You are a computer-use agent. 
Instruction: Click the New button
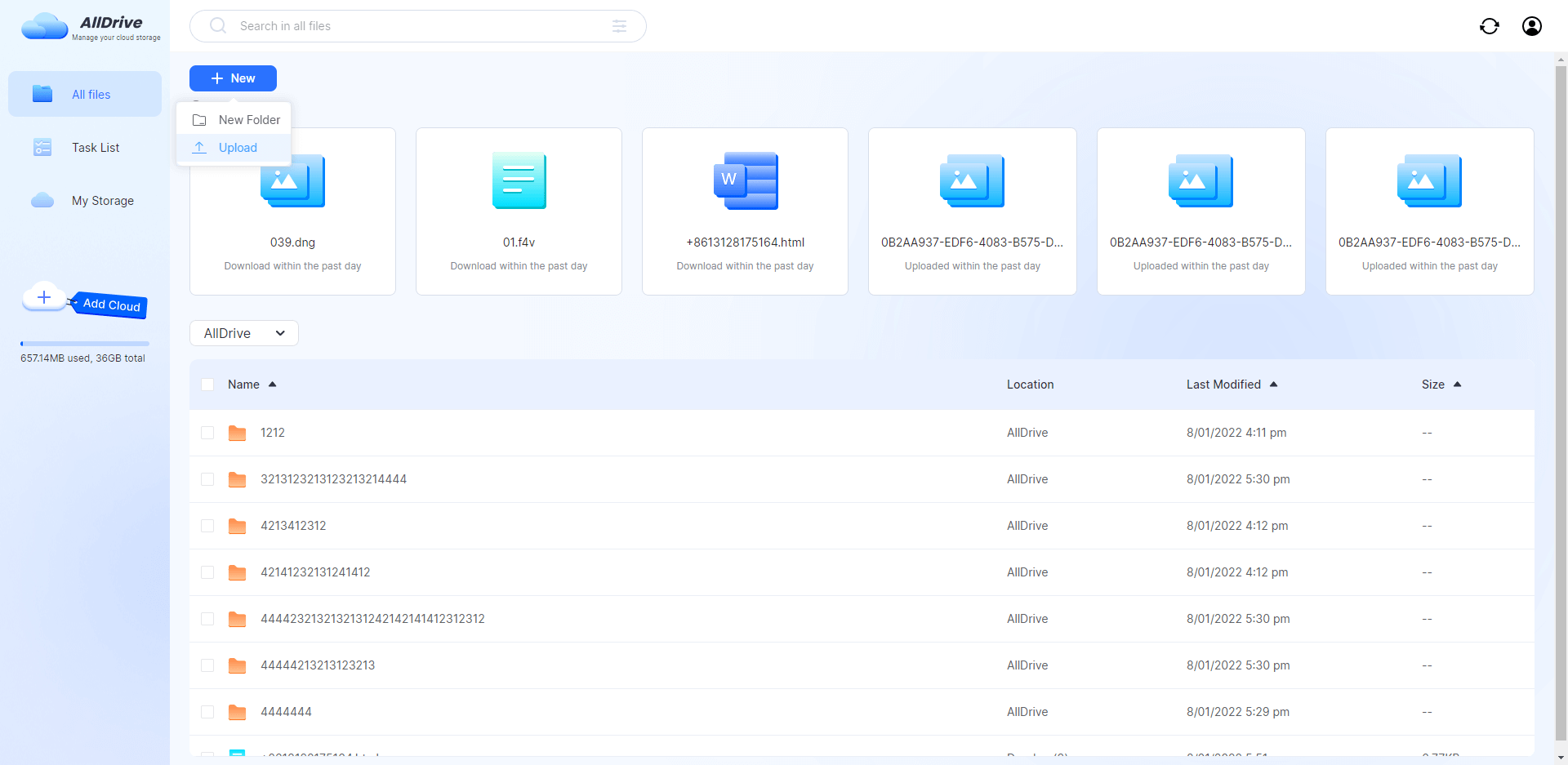(x=233, y=78)
